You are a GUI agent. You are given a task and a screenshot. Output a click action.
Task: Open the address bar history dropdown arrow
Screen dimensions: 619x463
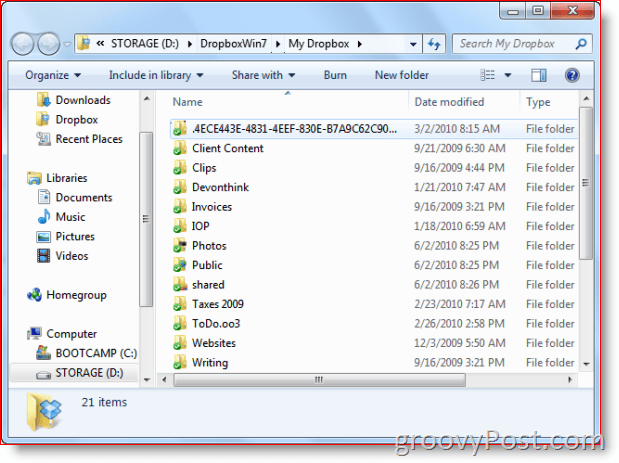pyautogui.click(x=413, y=44)
